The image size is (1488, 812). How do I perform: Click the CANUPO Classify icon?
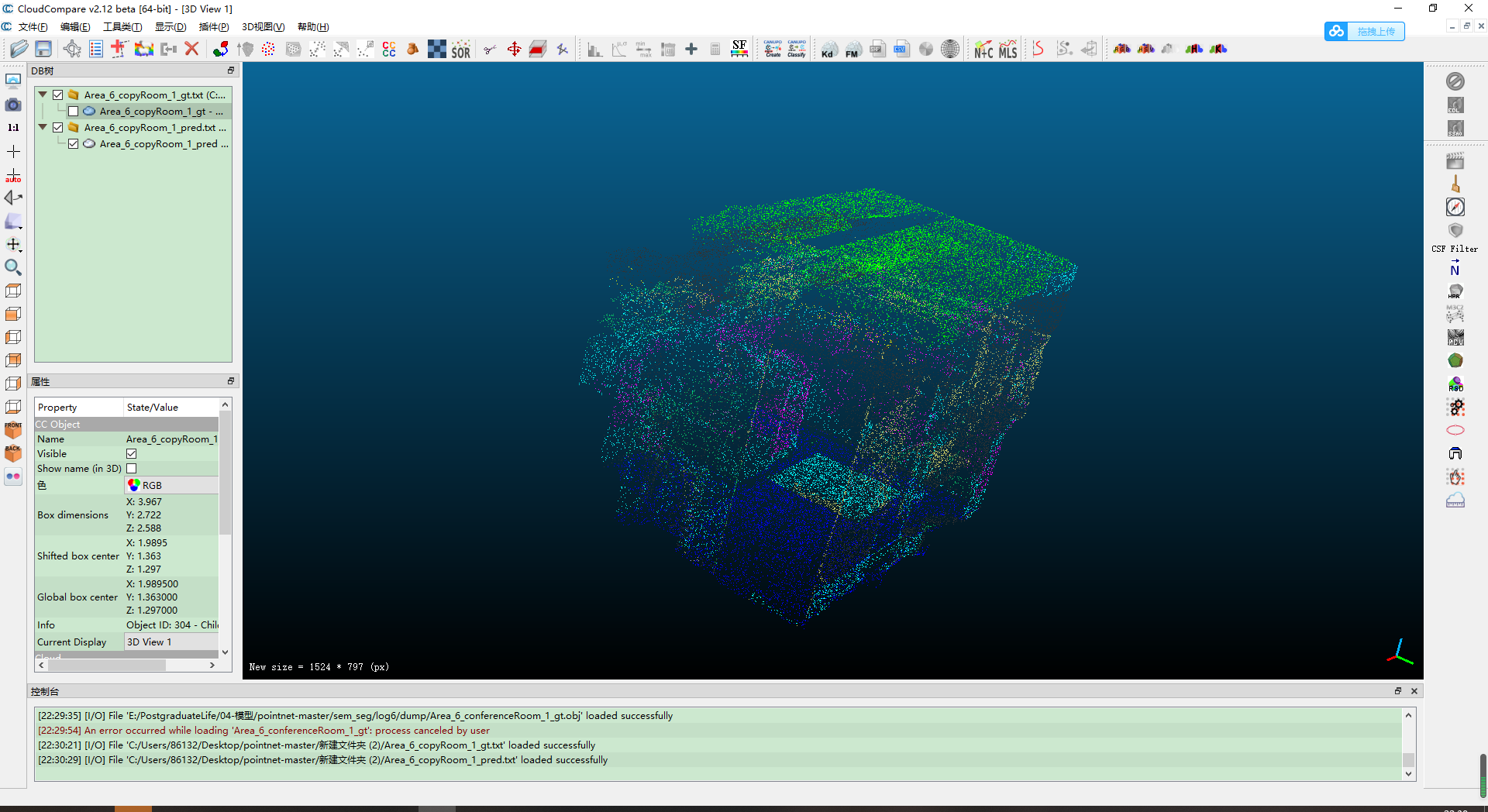click(797, 50)
